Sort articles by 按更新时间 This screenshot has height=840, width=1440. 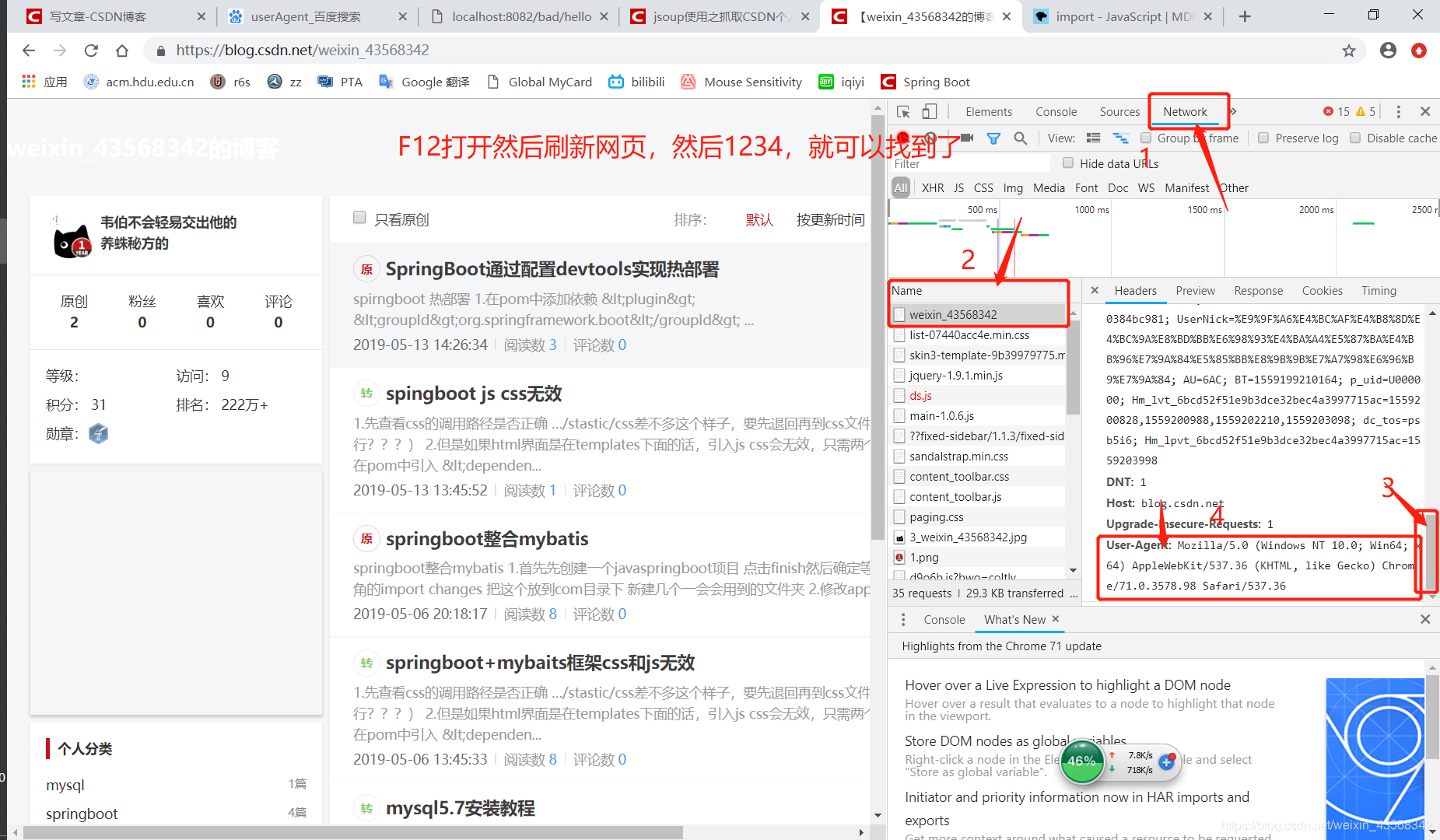[830, 219]
